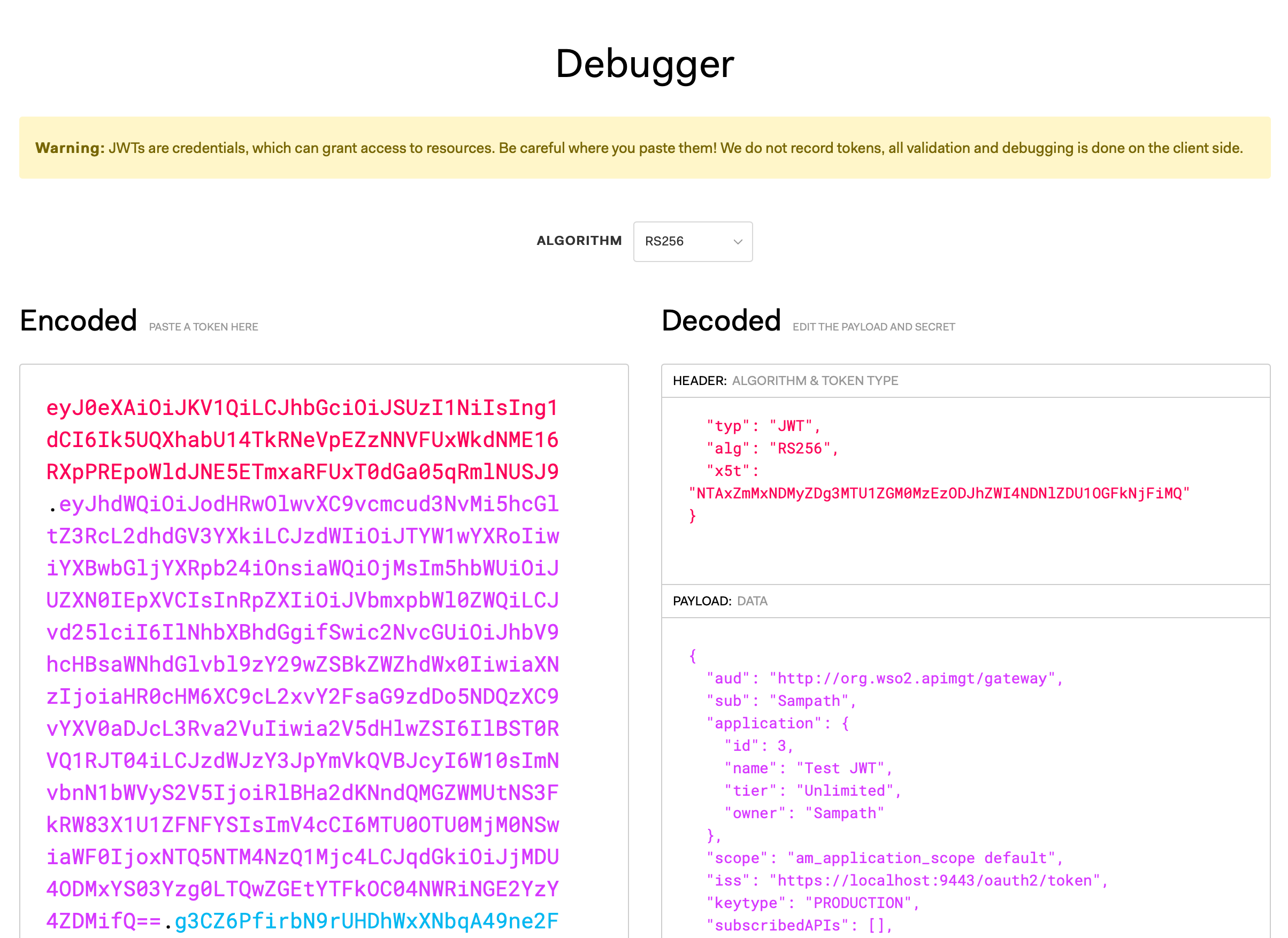1288x938 pixels.
Task: Open the Algorithm dropdown showing RS256
Action: coord(692,242)
